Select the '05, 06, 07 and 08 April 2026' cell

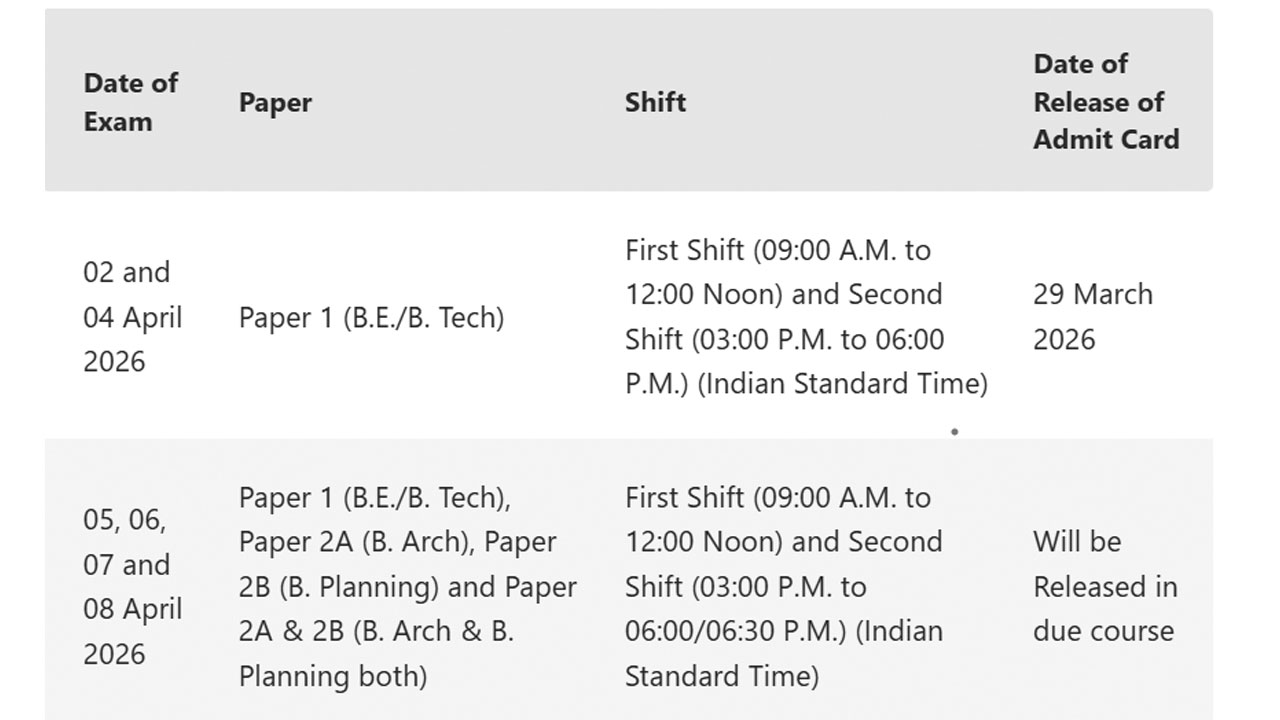tap(133, 587)
